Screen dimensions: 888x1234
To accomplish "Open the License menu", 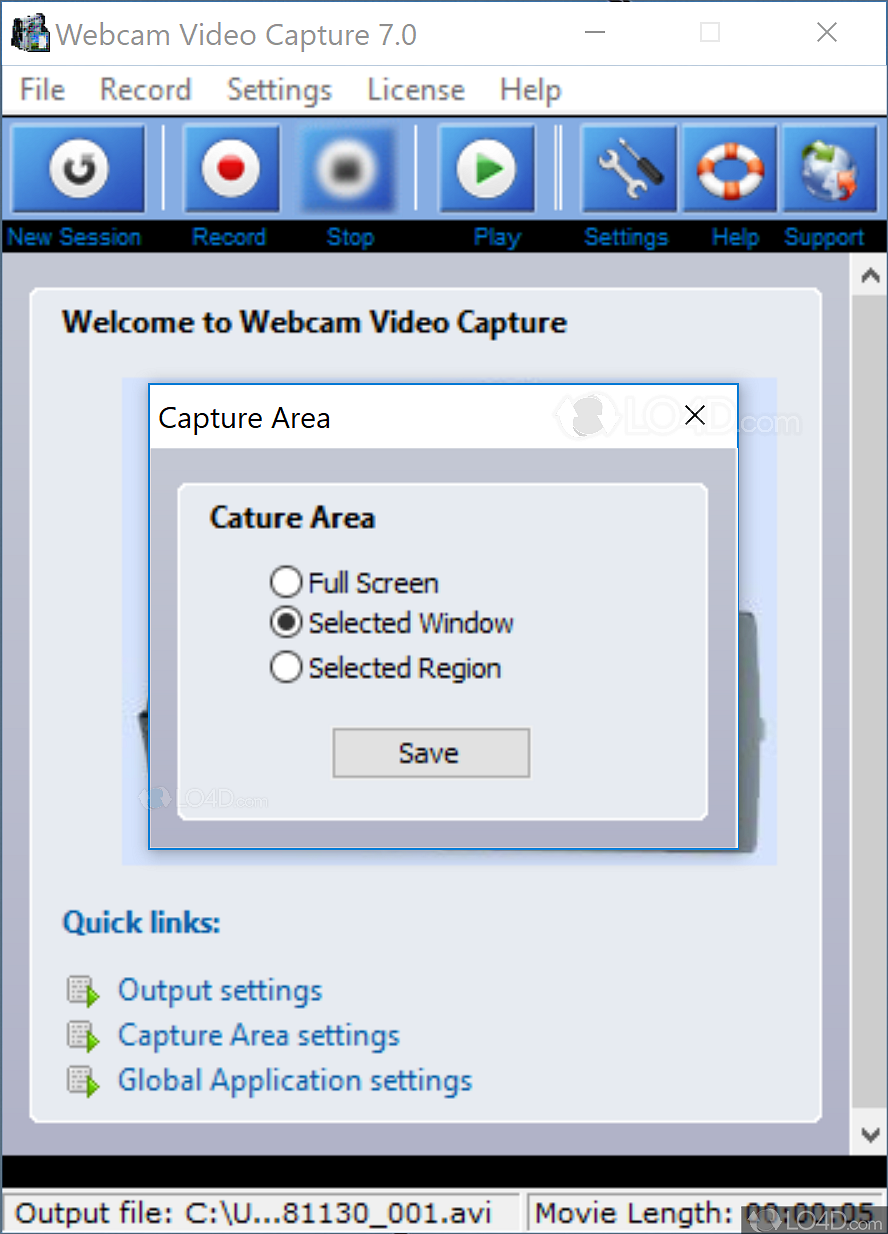I will click(x=415, y=89).
